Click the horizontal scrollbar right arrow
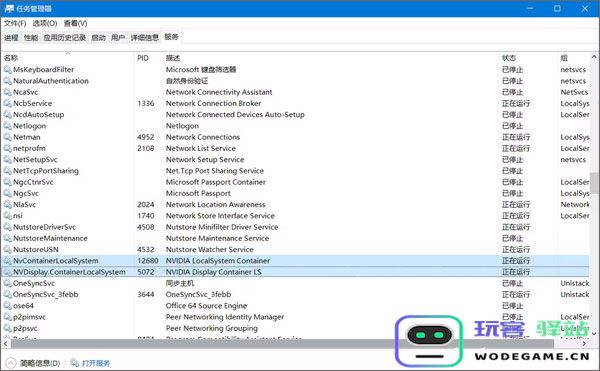The image size is (600, 371). point(584,344)
